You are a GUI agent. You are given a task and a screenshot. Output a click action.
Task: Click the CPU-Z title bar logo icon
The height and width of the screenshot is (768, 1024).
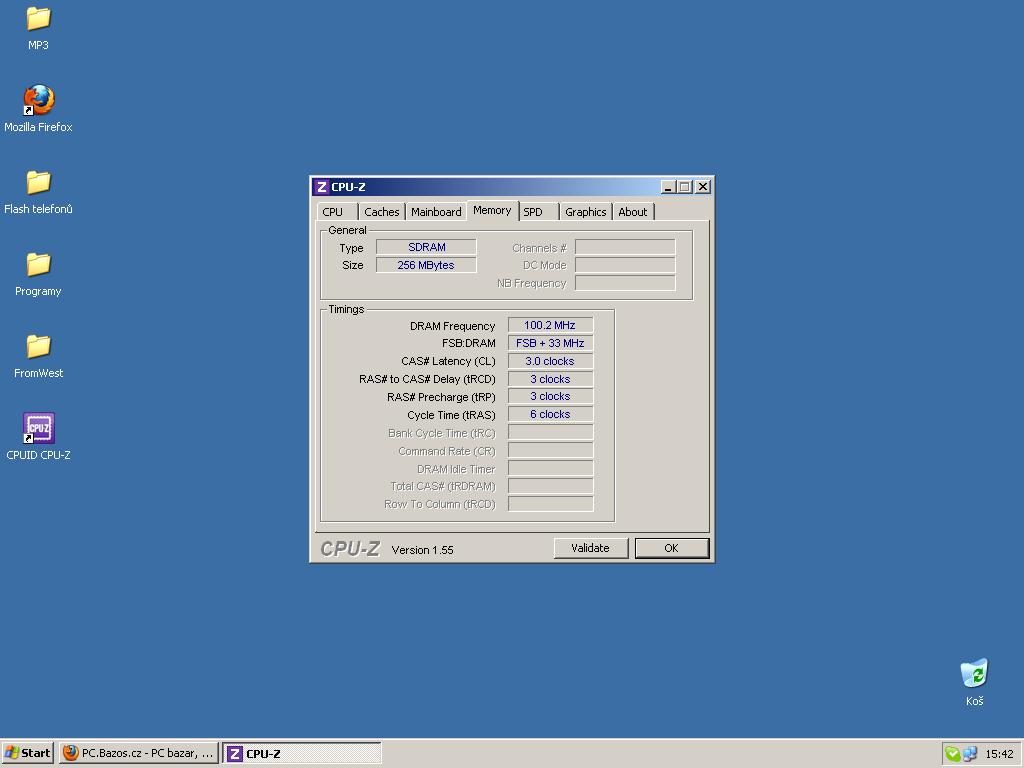pyautogui.click(x=321, y=187)
